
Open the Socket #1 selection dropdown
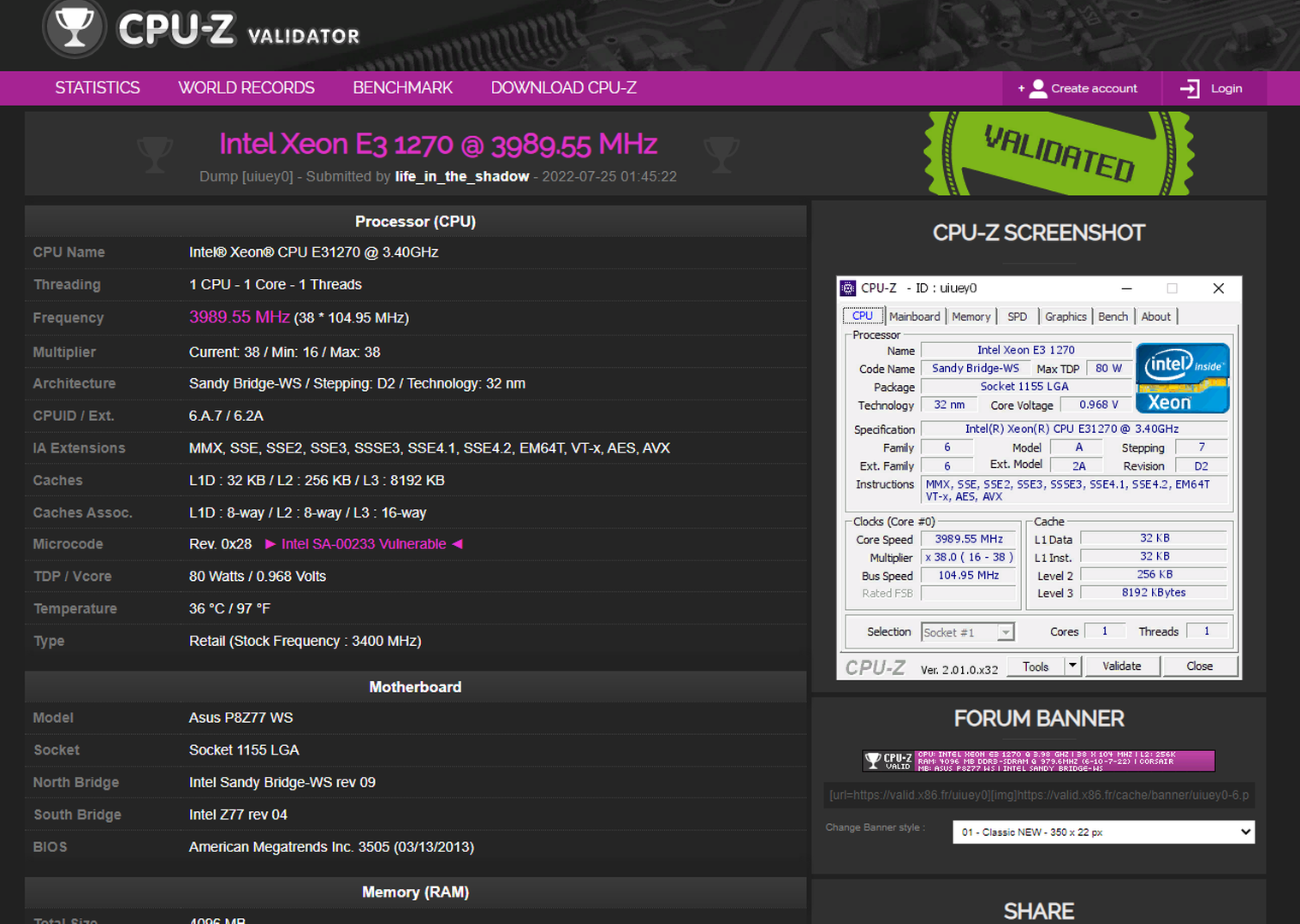click(x=968, y=632)
